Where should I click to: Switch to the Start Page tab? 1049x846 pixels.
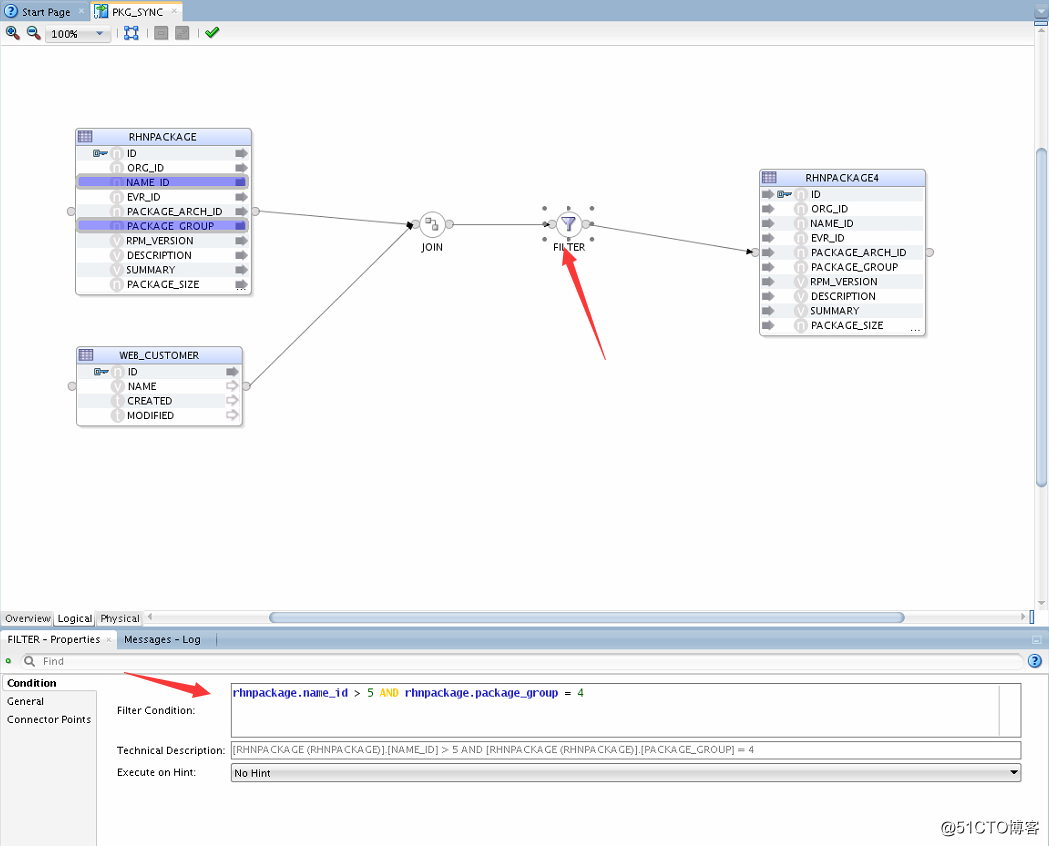tap(45, 12)
